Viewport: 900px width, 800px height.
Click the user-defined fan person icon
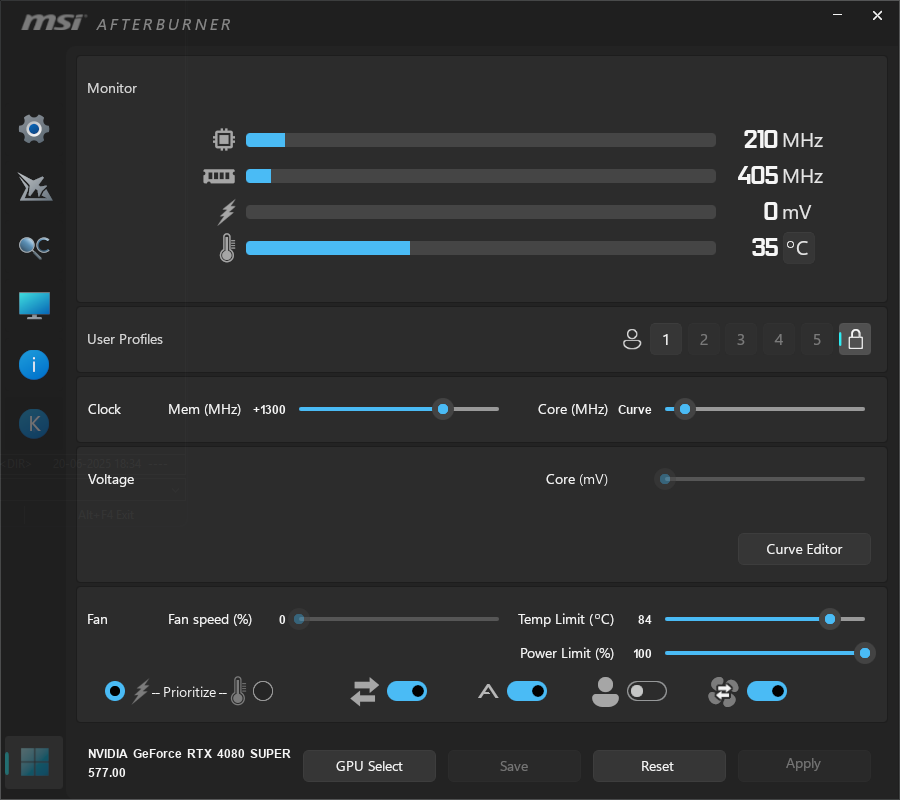pyautogui.click(x=605, y=692)
